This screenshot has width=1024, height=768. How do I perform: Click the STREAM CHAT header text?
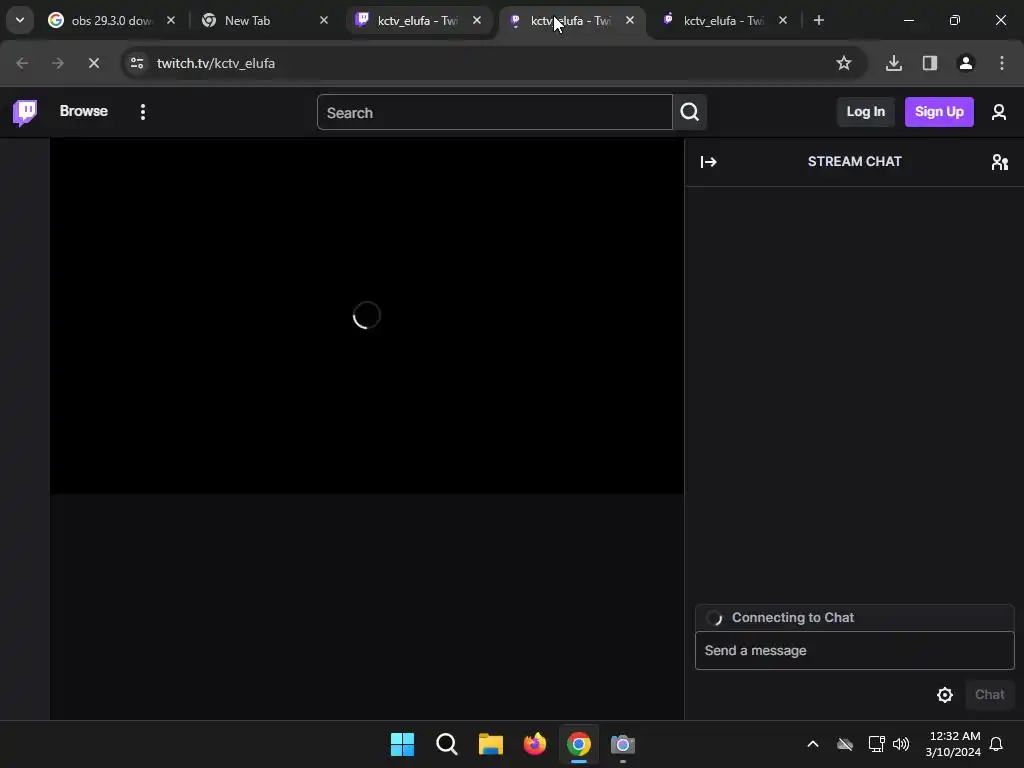[x=854, y=161]
